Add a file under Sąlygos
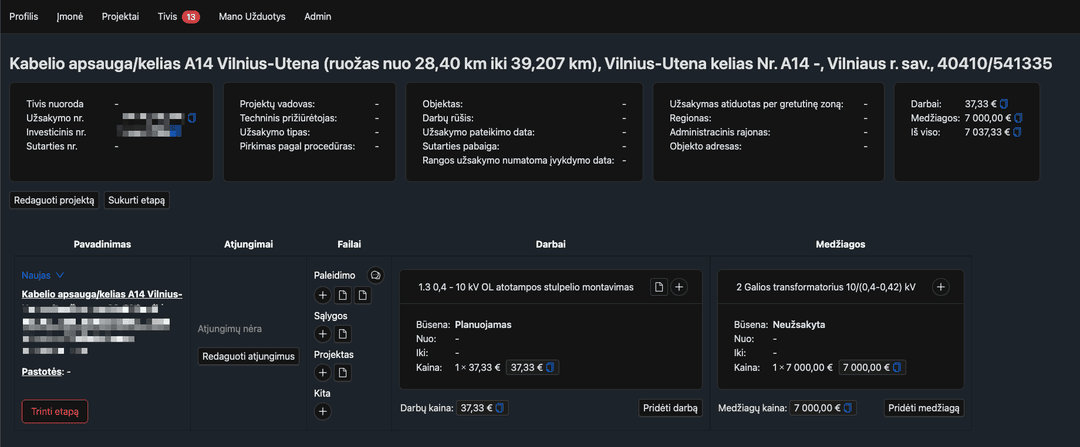This screenshot has width=1080, height=447. (322, 335)
